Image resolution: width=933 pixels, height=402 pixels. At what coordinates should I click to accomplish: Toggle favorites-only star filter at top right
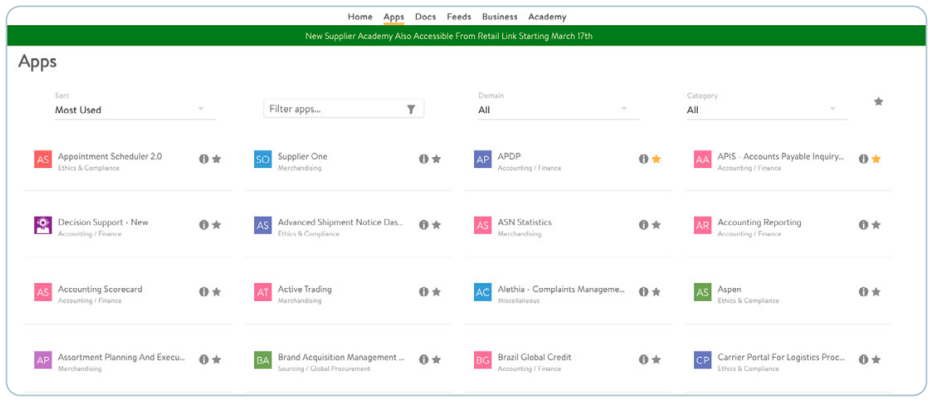pyautogui.click(x=878, y=102)
